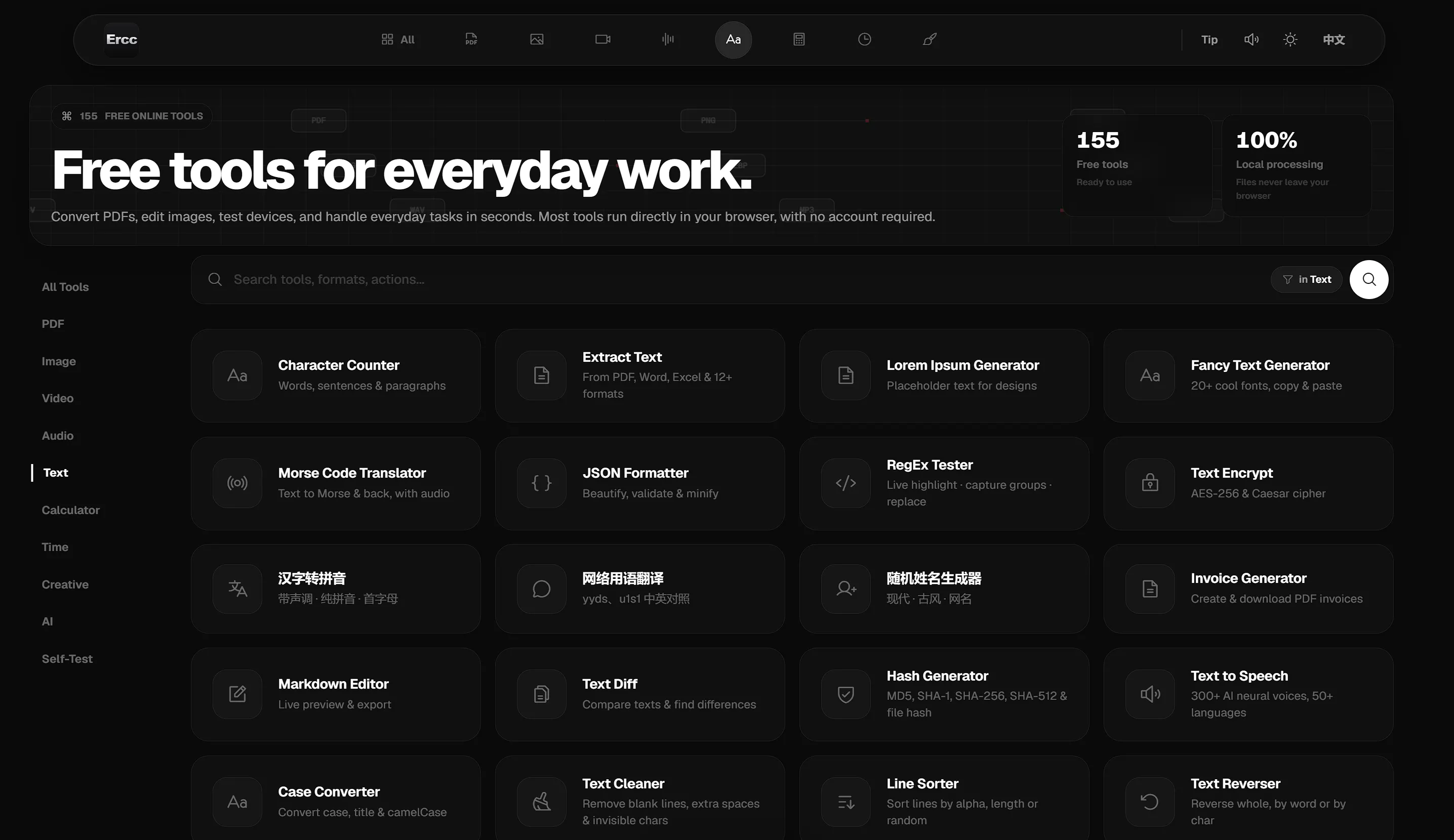Viewport: 1454px width, 840px height.
Task: Open the Audio waveform icon in top nav
Action: pyautogui.click(x=668, y=39)
